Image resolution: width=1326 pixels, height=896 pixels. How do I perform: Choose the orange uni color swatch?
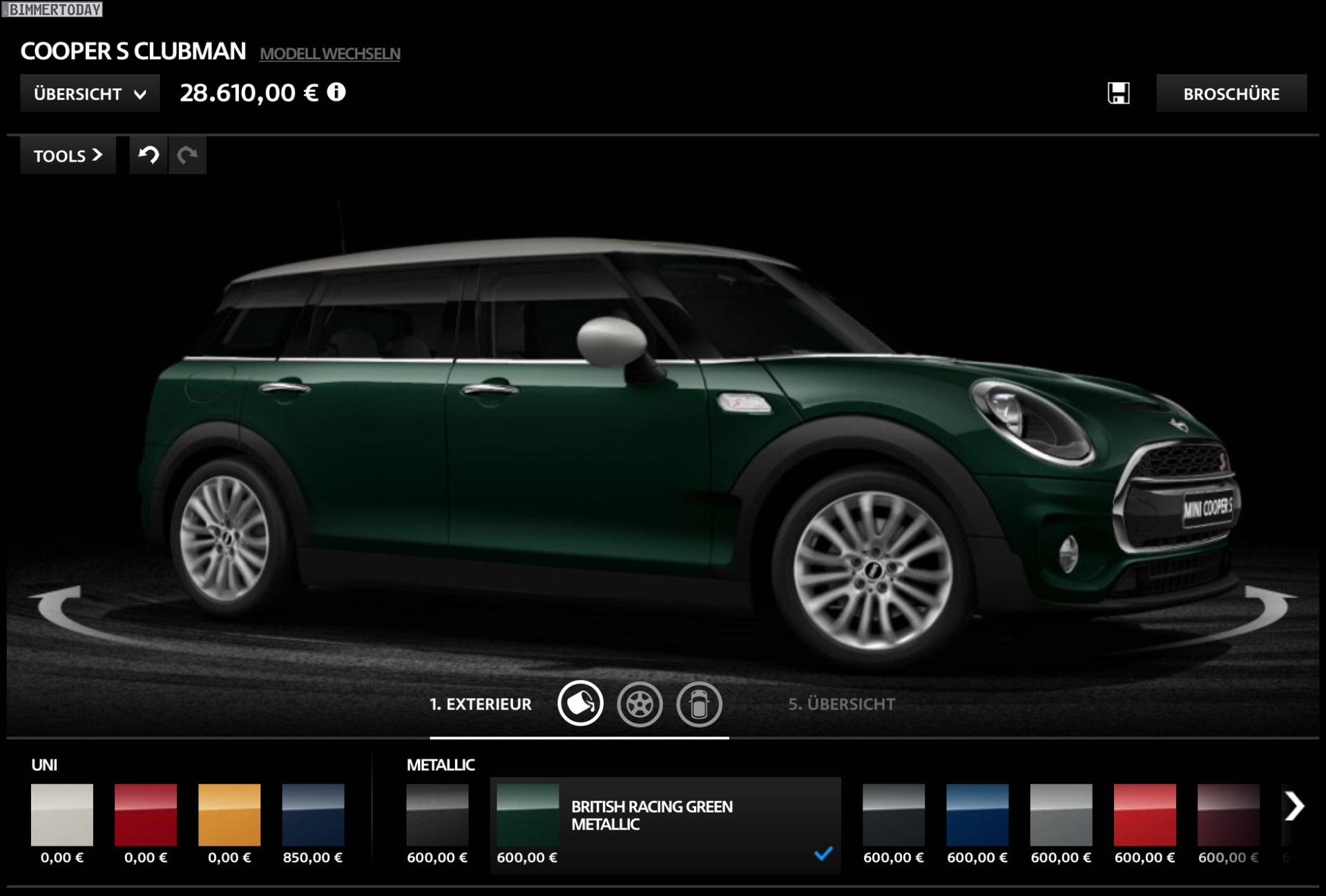coord(229,815)
